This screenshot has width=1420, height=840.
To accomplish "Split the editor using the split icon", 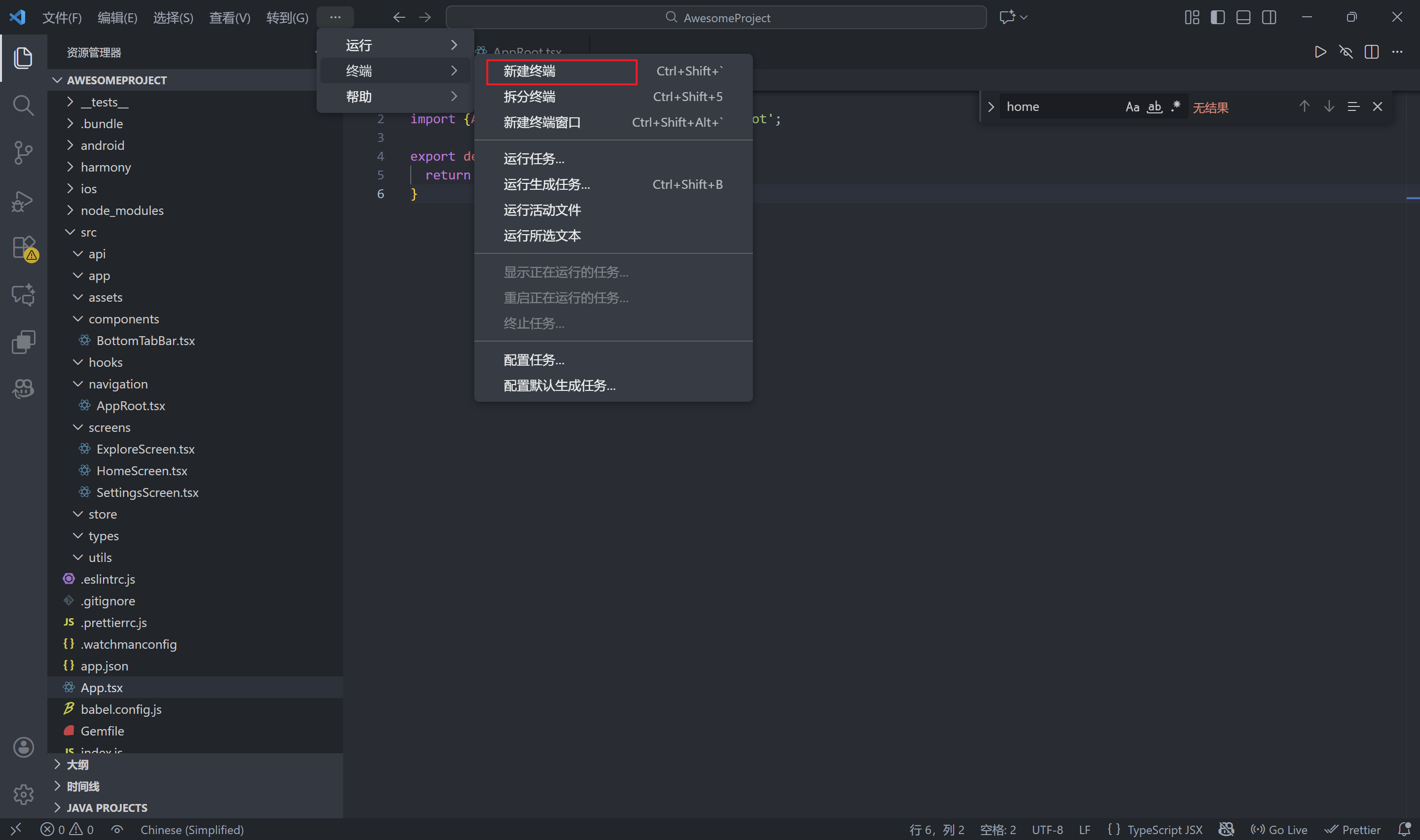I will 1372,51.
